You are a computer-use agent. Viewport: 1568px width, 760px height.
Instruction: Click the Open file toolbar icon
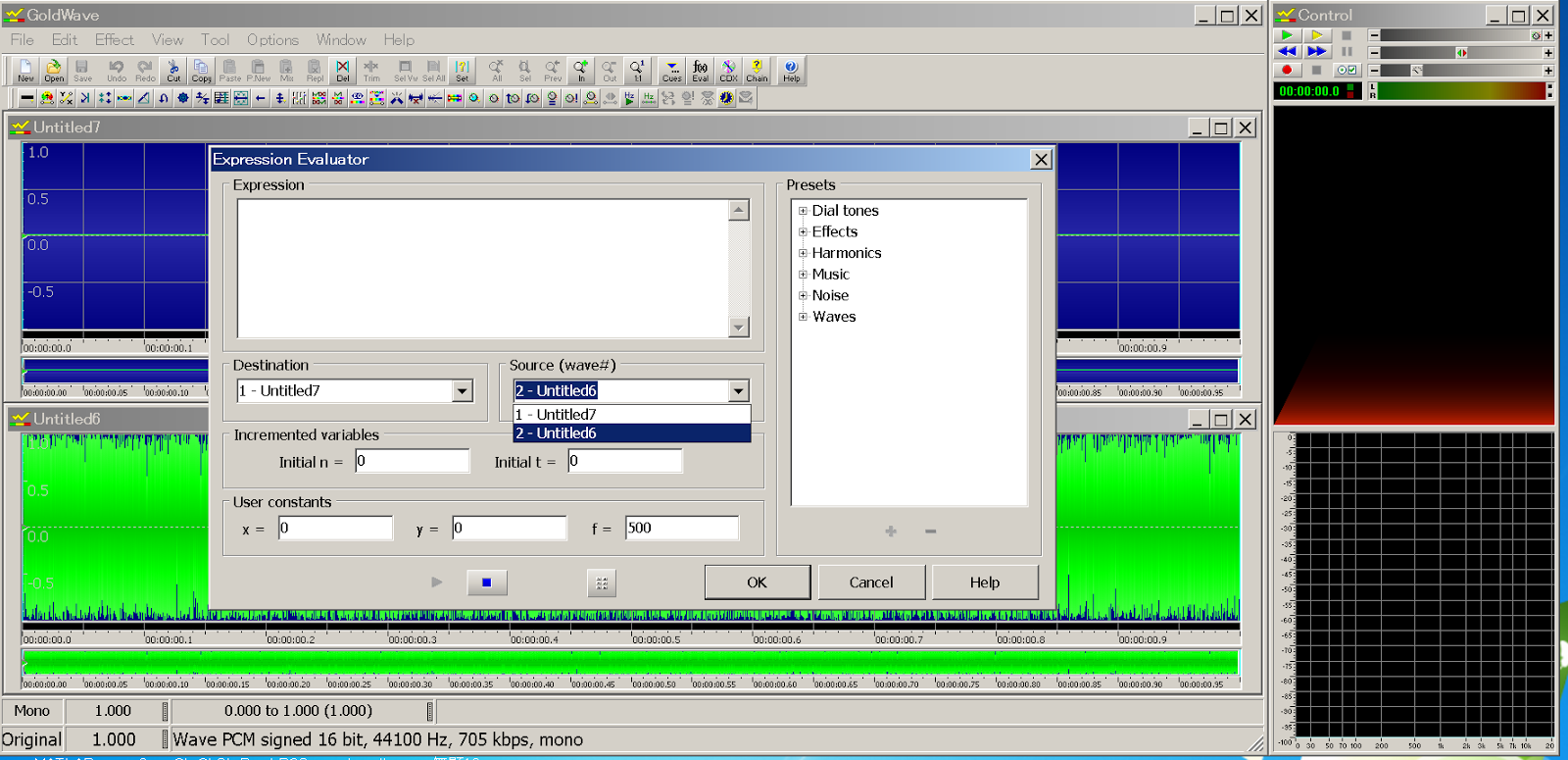pyautogui.click(x=54, y=71)
